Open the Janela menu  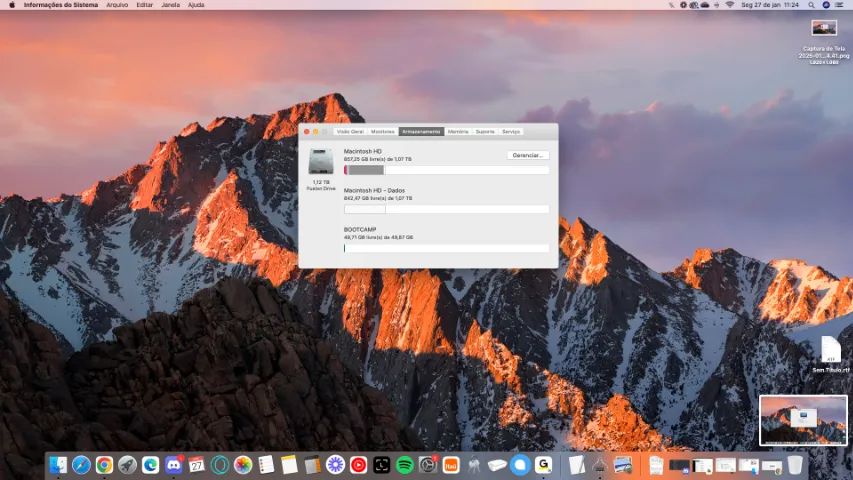pos(170,5)
